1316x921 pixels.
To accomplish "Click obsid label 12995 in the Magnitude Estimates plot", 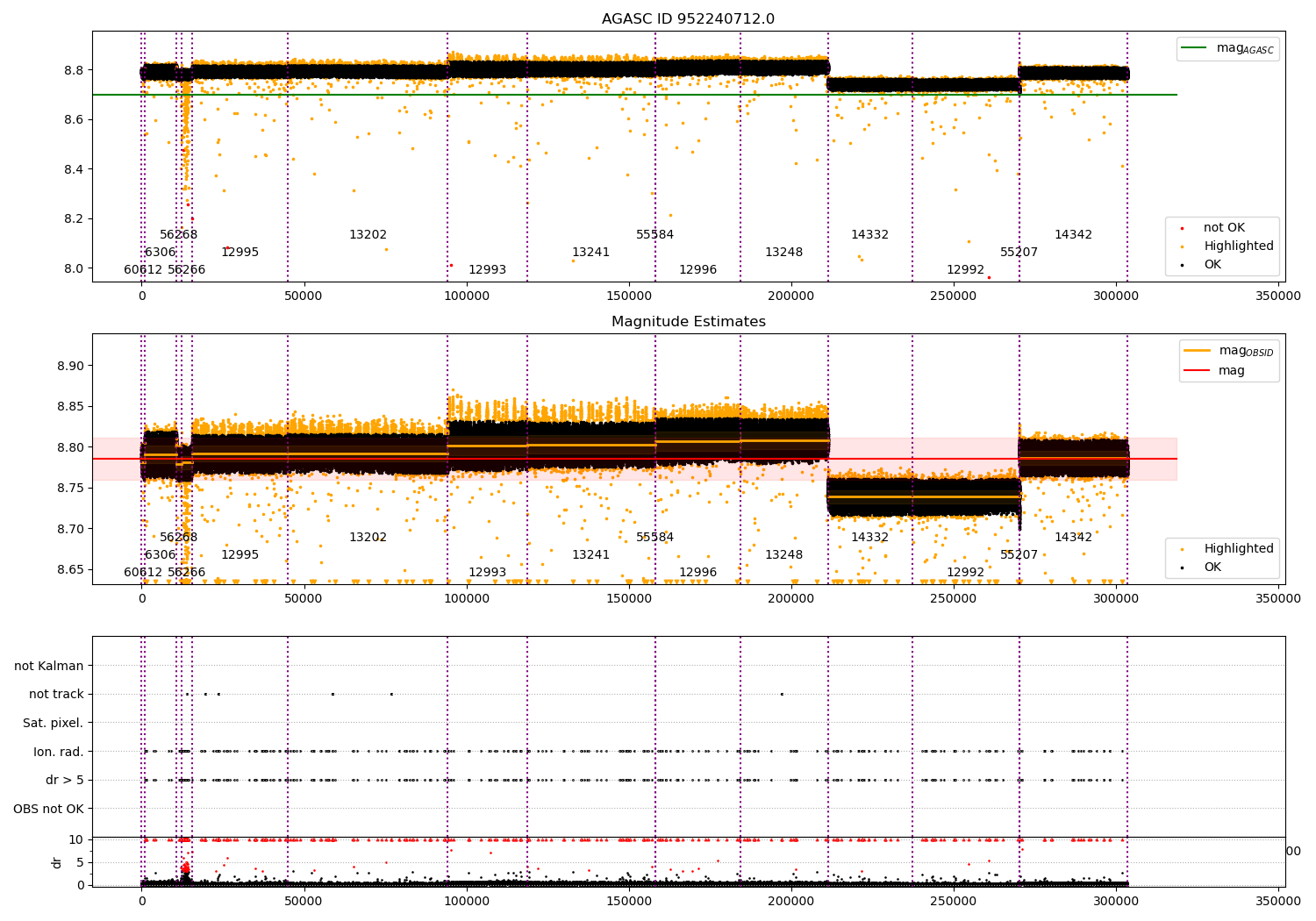I will point(240,555).
